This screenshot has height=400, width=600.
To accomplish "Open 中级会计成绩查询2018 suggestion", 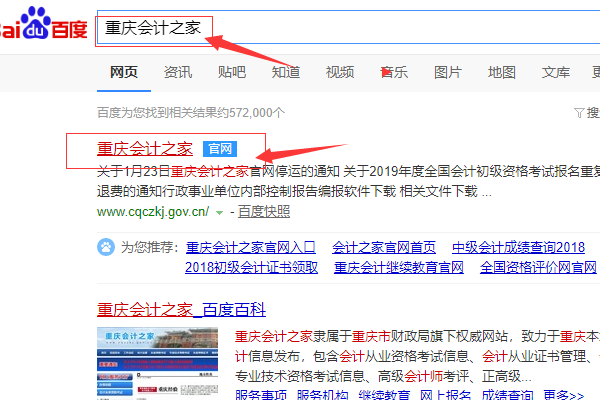I will [518, 248].
